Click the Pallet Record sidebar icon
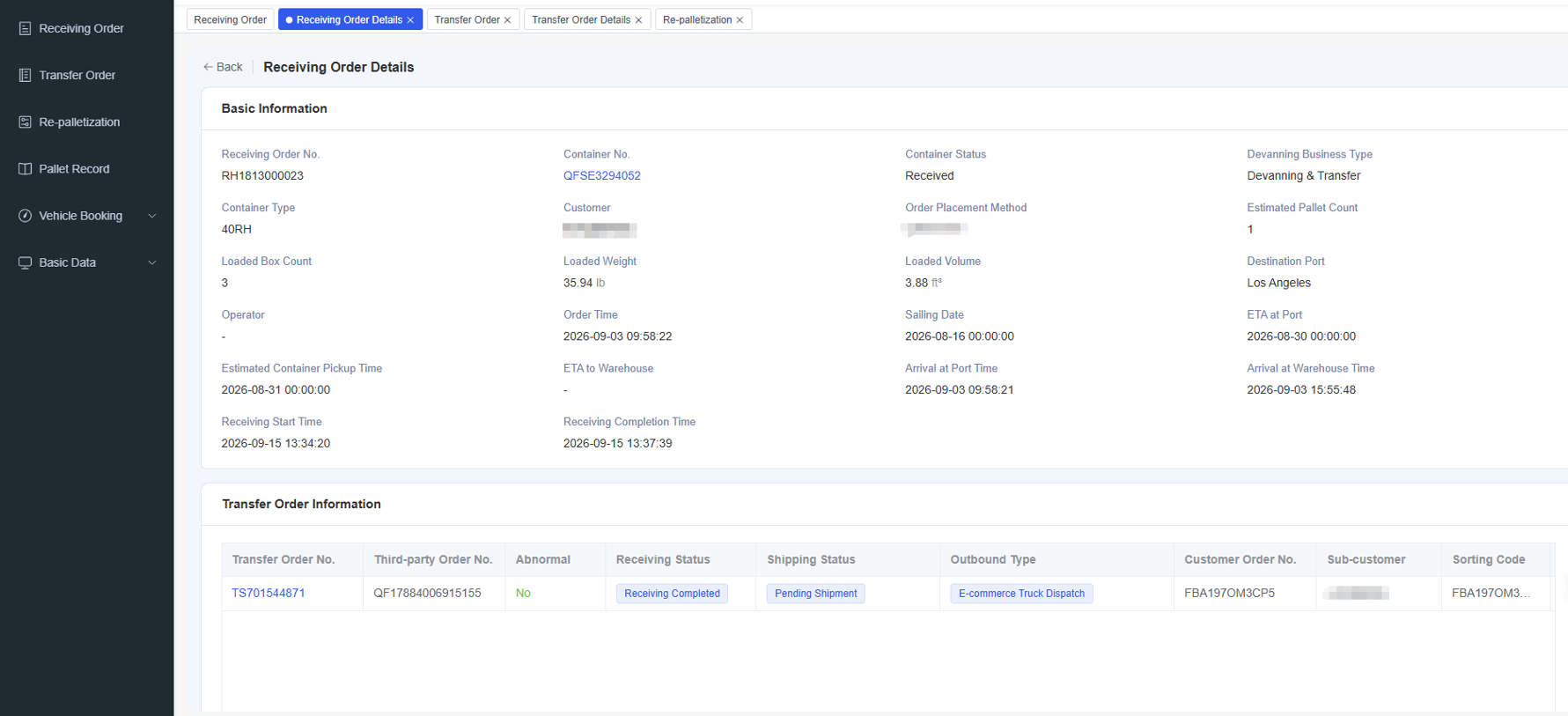This screenshot has height=716, width=1568. [25, 168]
